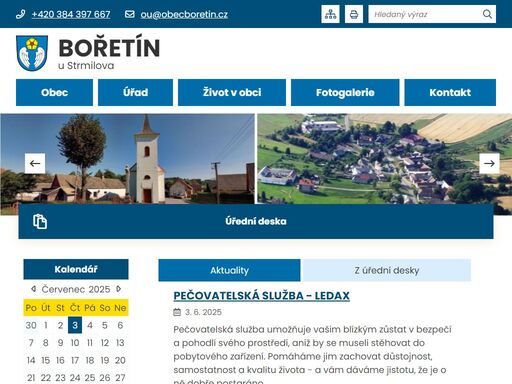Call phone number +420 384 397 667
This screenshot has height=384, width=512.
coord(71,14)
